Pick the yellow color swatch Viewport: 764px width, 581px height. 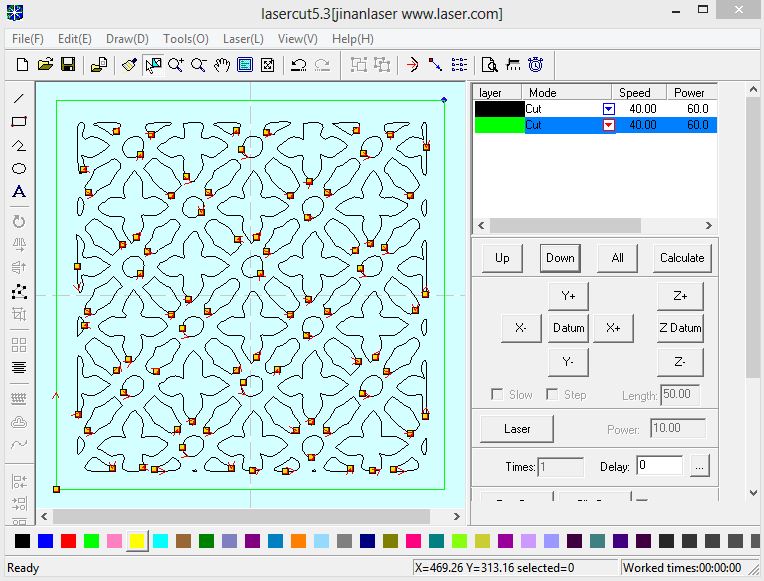(137, 541)
